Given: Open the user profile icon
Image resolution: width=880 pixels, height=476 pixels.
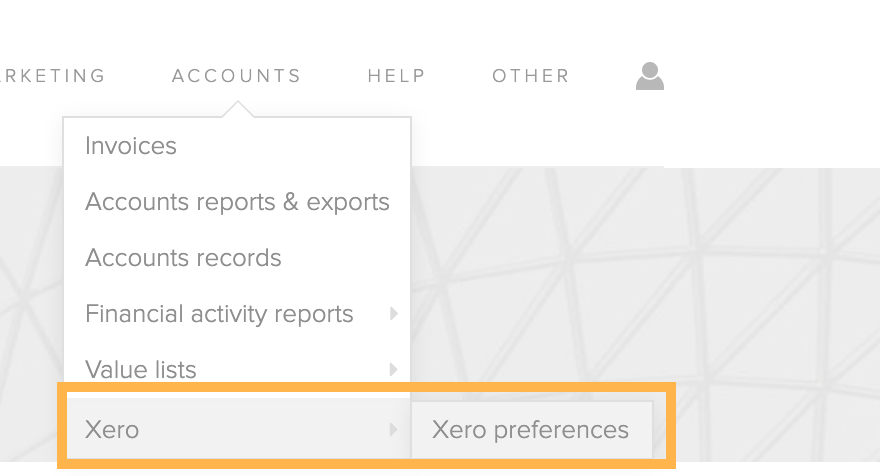Looking at the screenshot, I should tap(650, 76).
